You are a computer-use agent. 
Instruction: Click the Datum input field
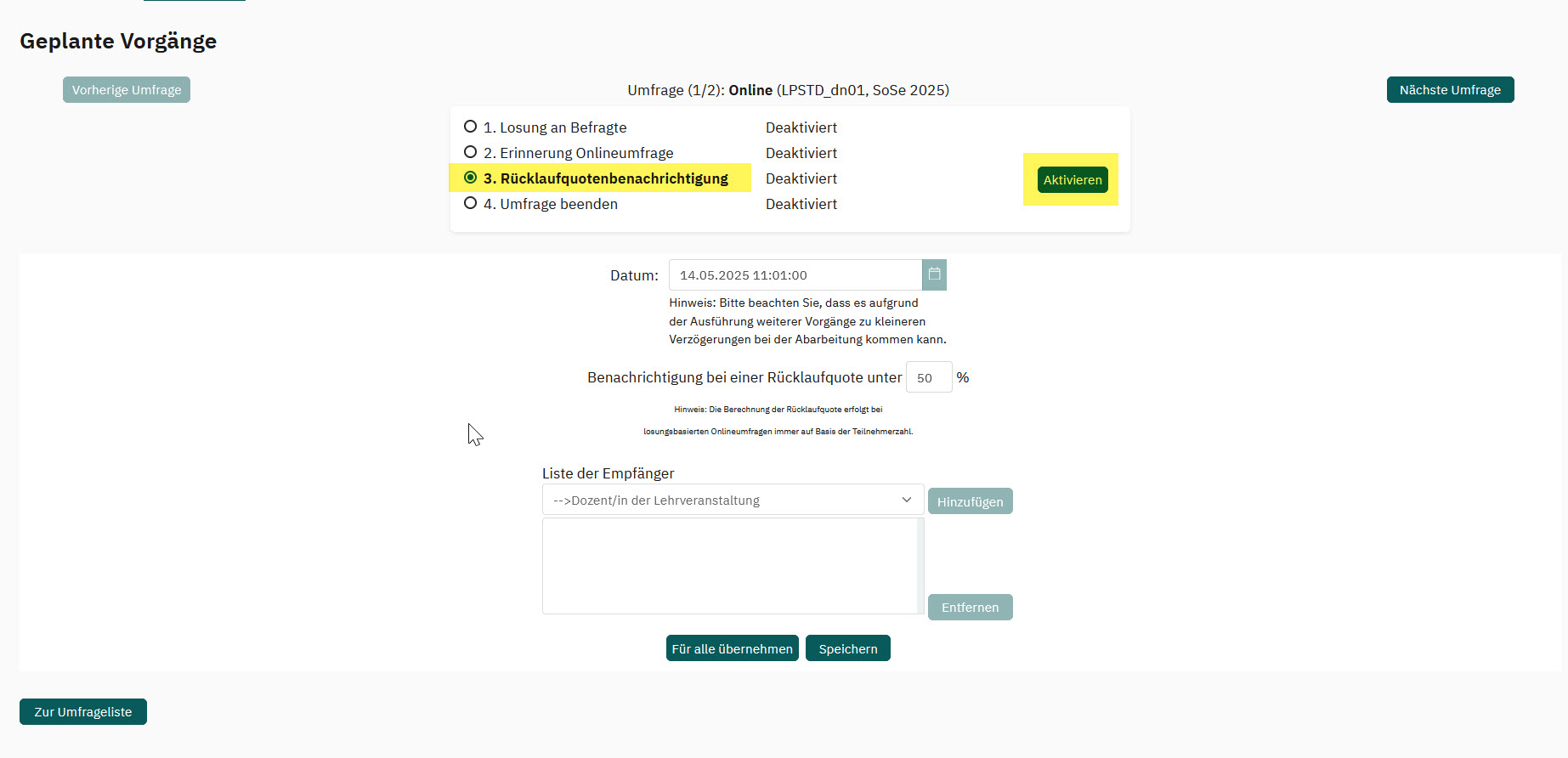[x=795, y=274]
